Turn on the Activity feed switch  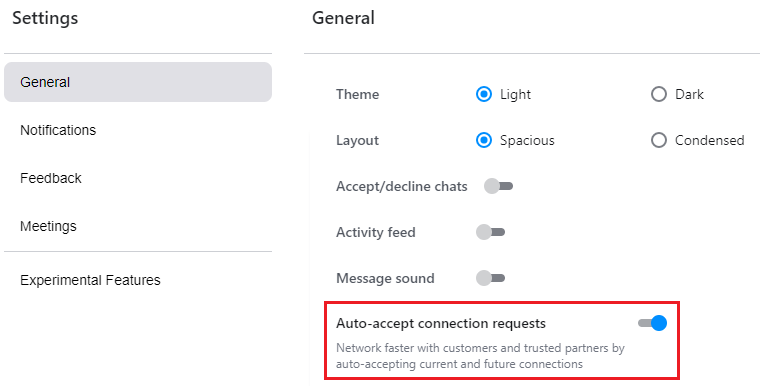pos(491,232)
